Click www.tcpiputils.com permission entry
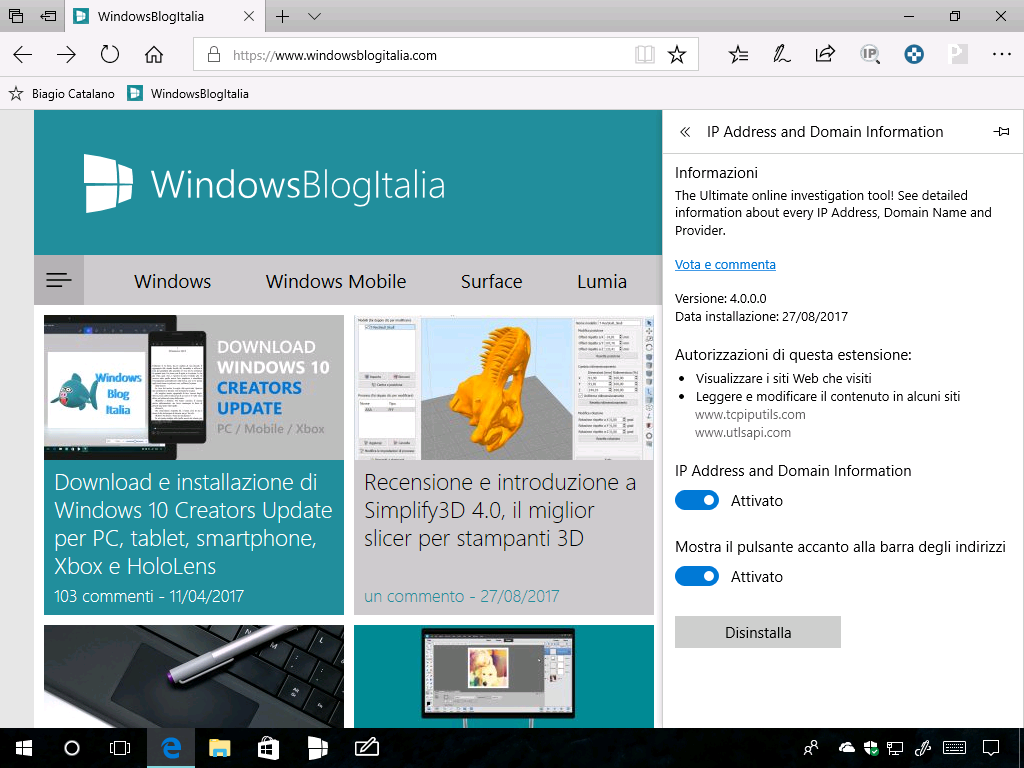 point(750,414)
